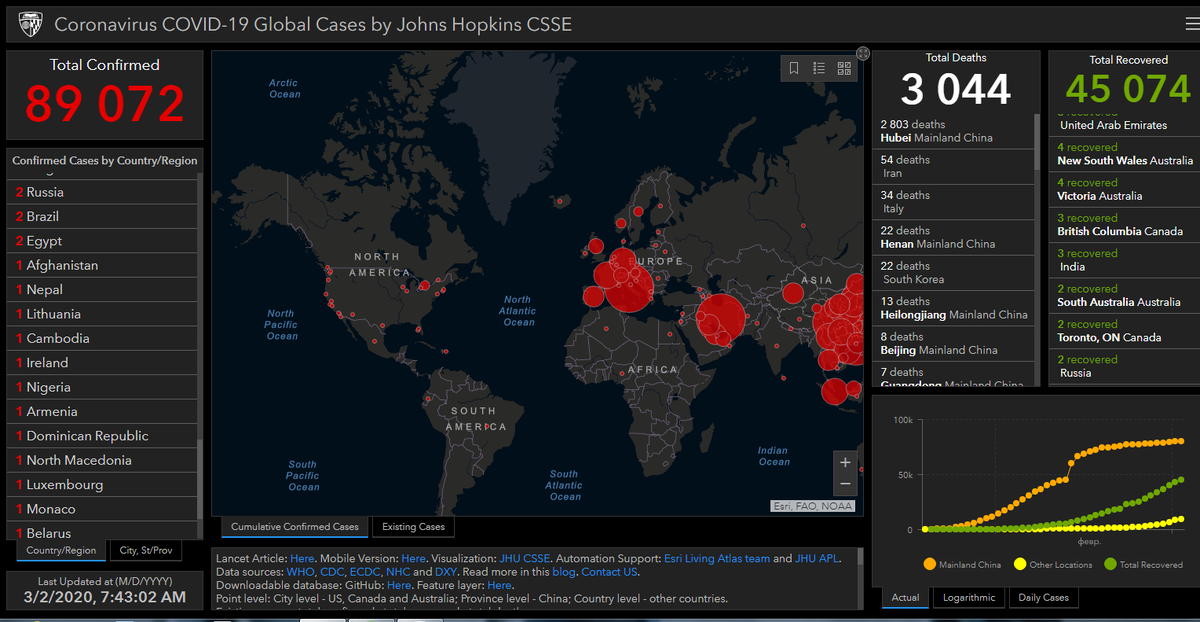This screenshot has height=622, width=1200.
Task: Toggle the Other Locations legend marker
Action: pos(1020,564)
